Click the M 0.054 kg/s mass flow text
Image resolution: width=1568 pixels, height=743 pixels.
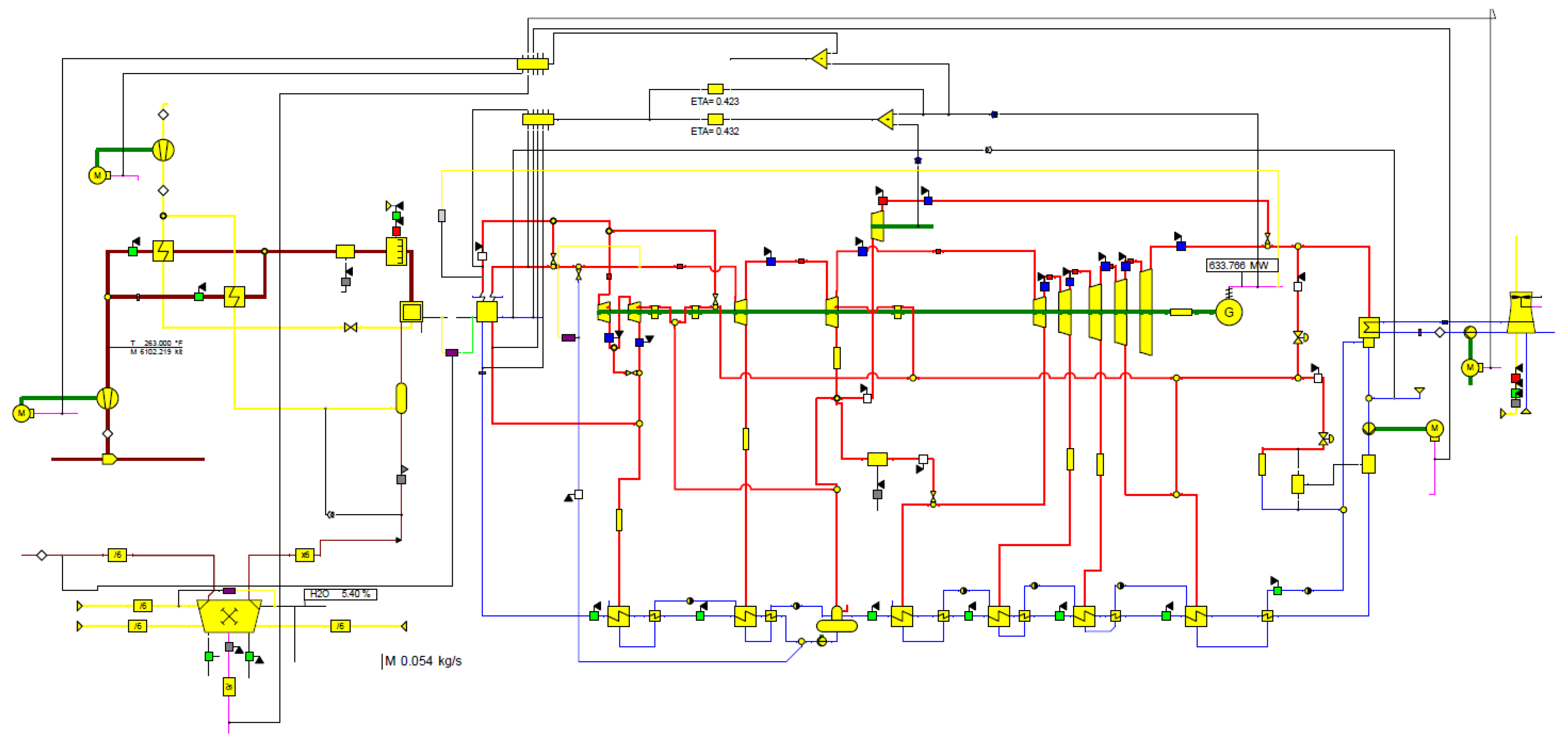pos(424,661)
